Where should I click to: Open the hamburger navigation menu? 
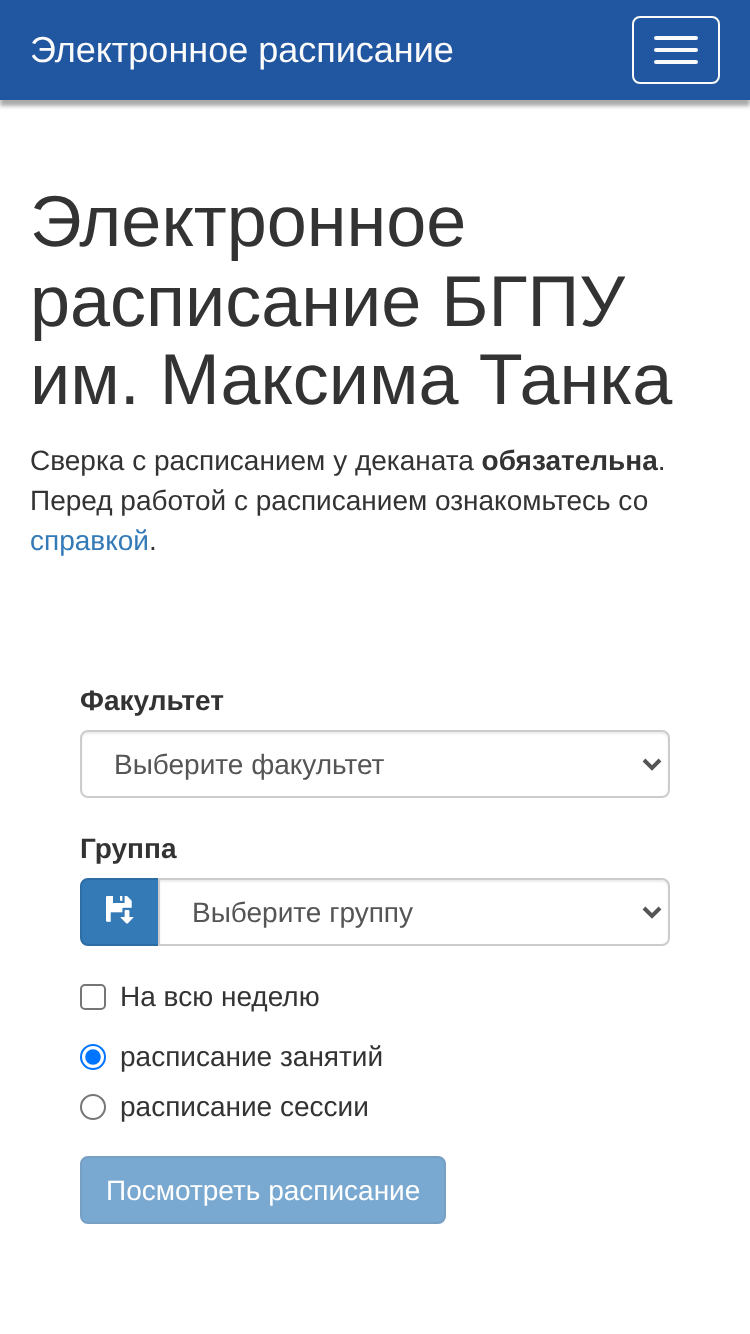tap(676, 50)
